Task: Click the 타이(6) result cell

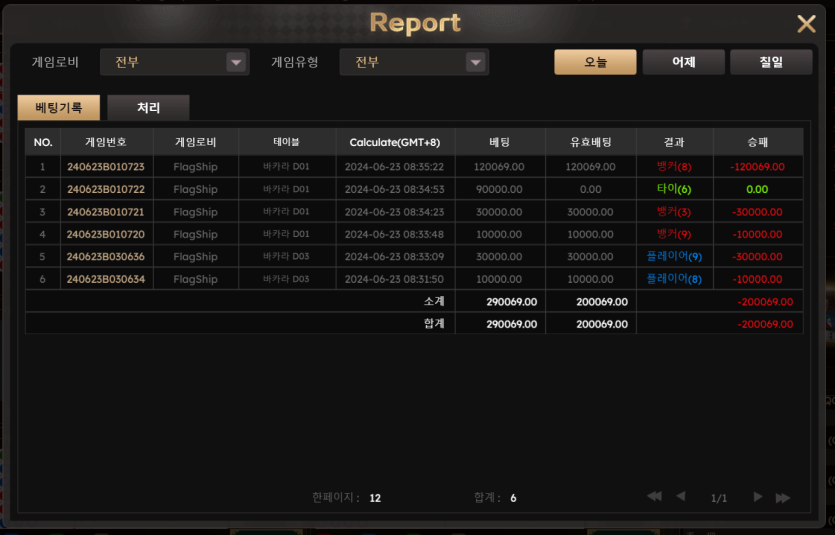Action: (674, 189)
